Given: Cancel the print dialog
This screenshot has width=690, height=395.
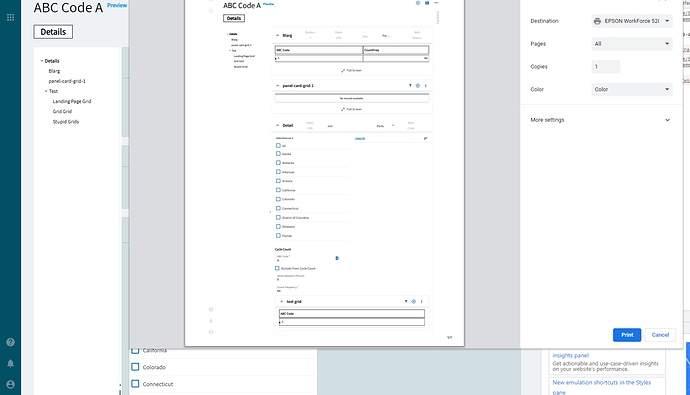Looking at the screenshot, I should point(660,335).
